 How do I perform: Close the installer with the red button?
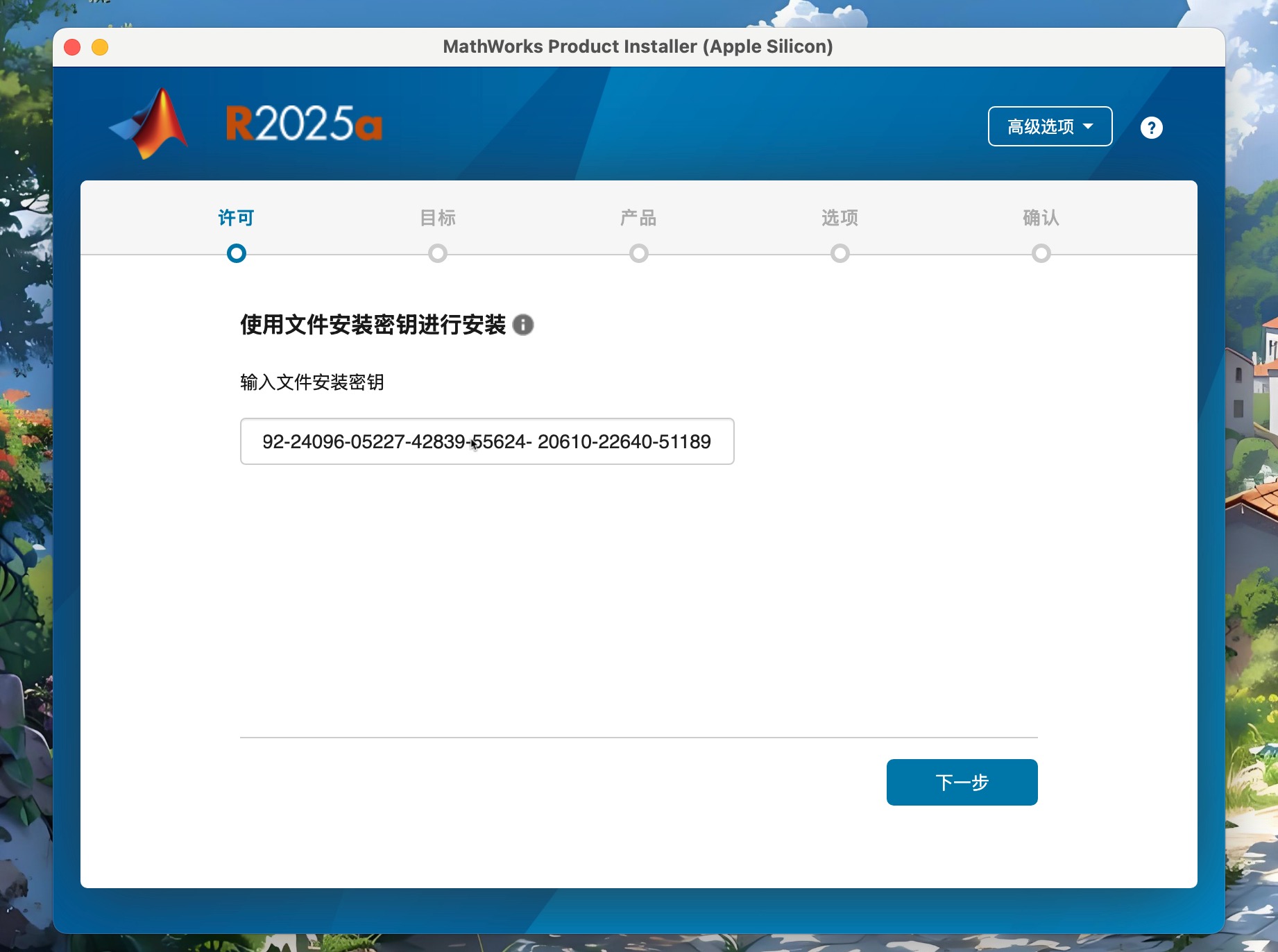[x=72, y=47]
